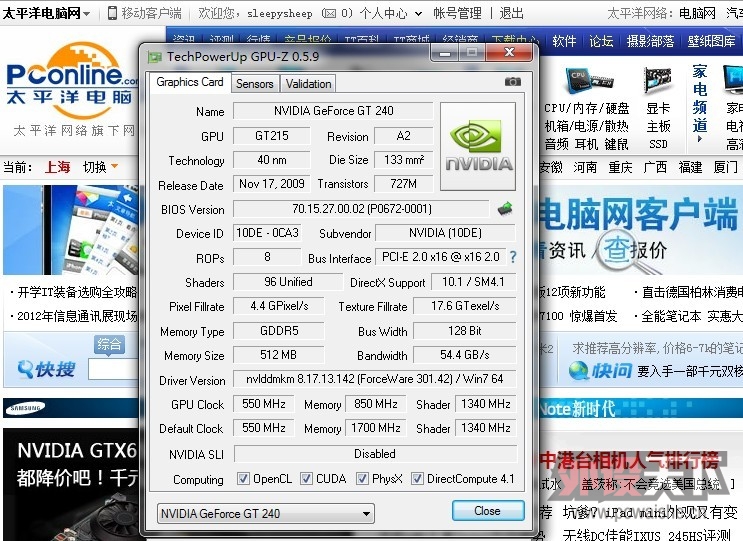Click the GPU-Z screenshot camera icon
This screenshot has height=541, width=743.
512,82
